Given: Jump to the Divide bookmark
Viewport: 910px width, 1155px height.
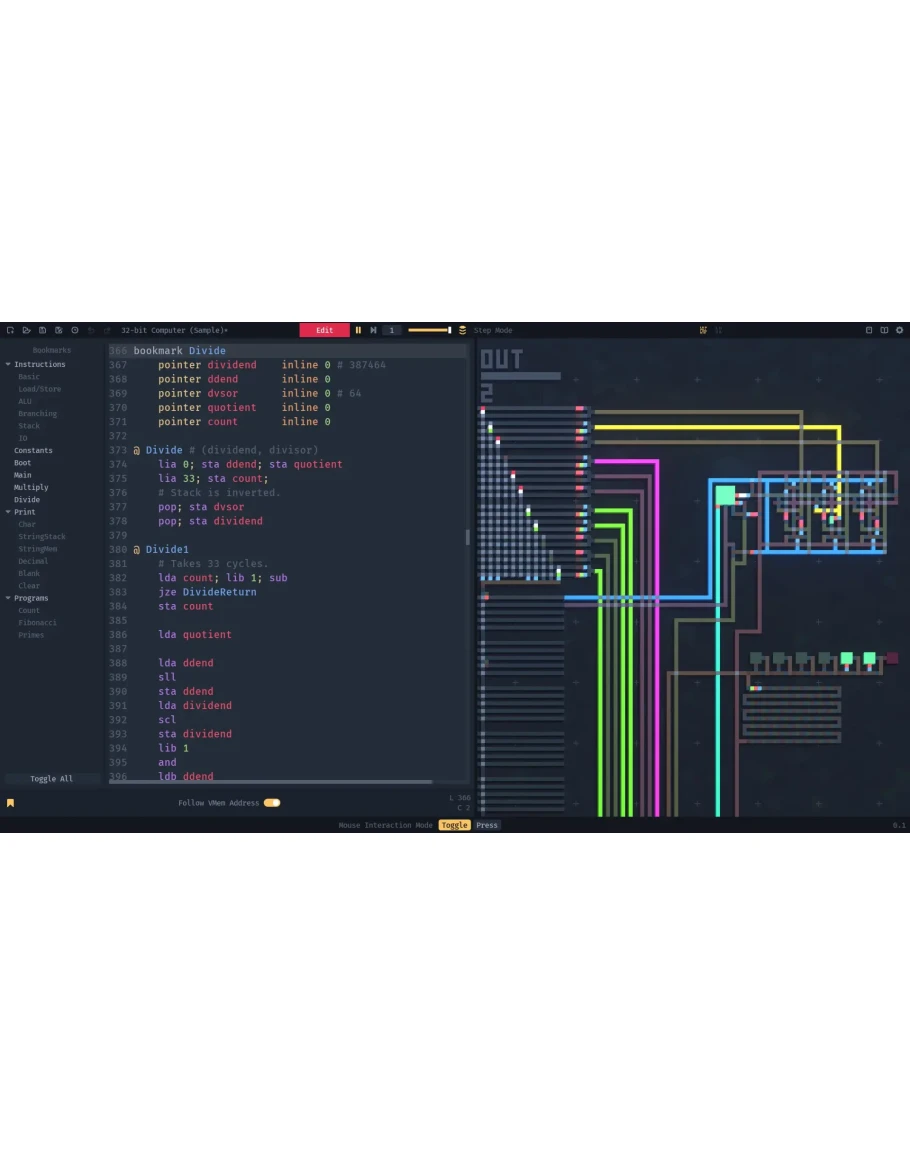Looking at the screenshot, I should 27,500.
